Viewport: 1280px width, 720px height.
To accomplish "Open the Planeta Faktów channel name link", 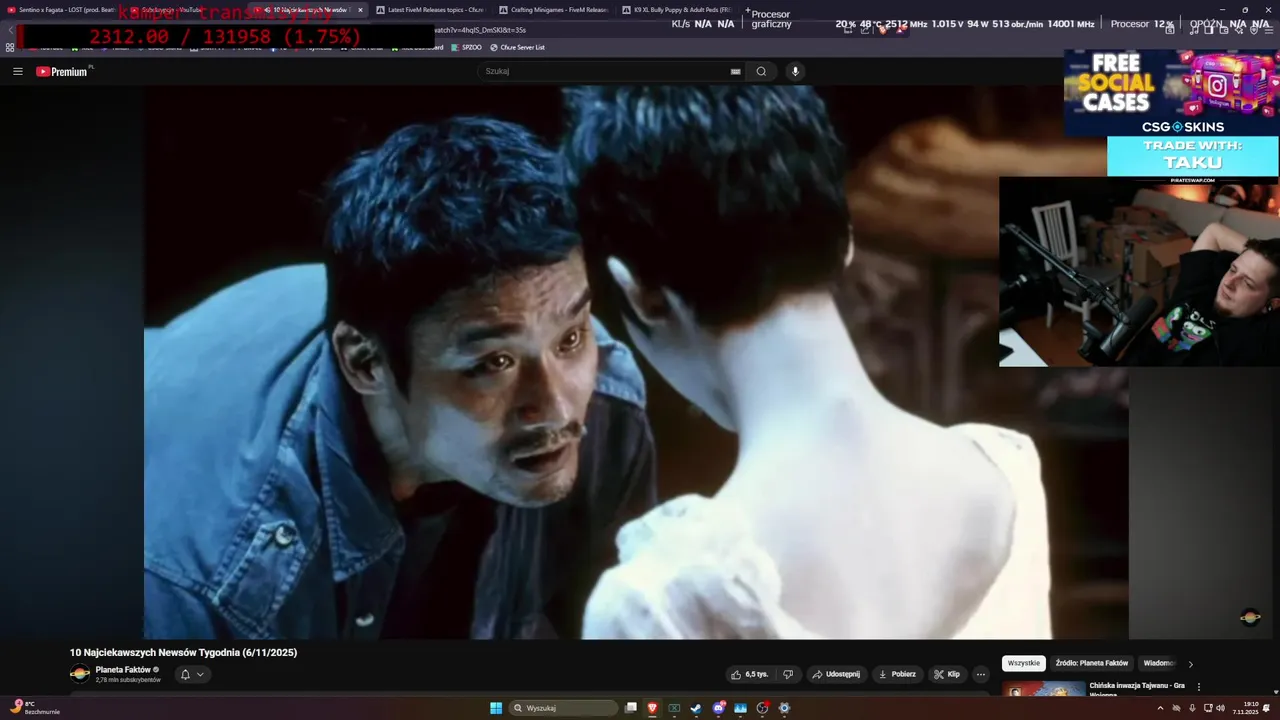I will coord(123,669).
